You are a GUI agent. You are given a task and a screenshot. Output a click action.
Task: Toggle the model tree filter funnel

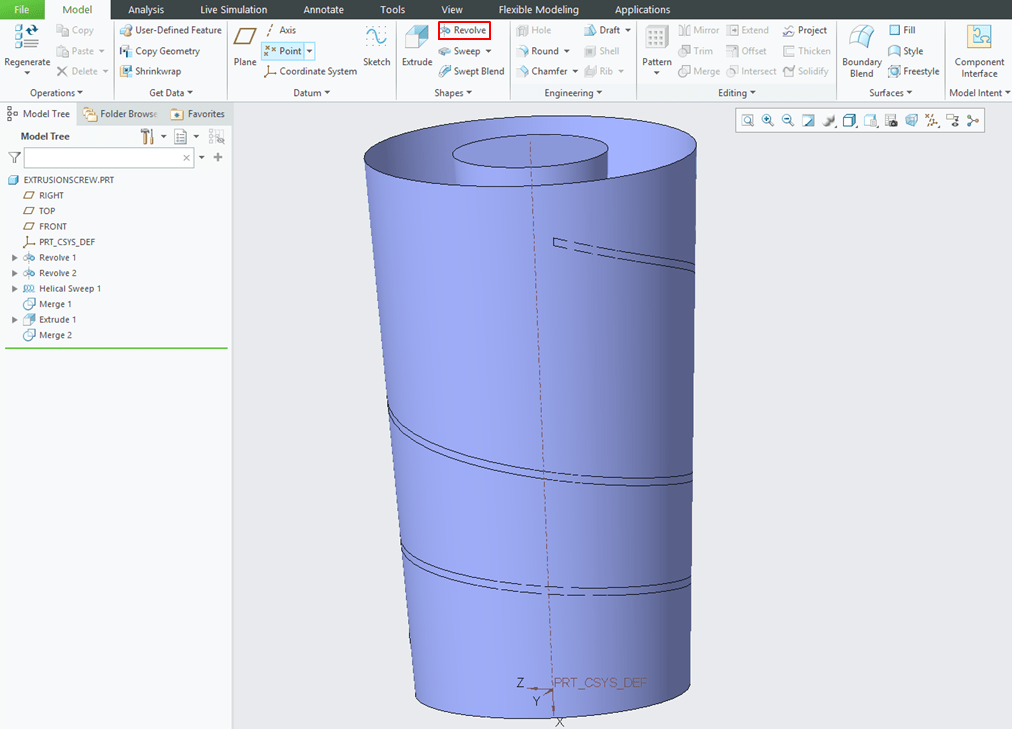click(14, 158)
